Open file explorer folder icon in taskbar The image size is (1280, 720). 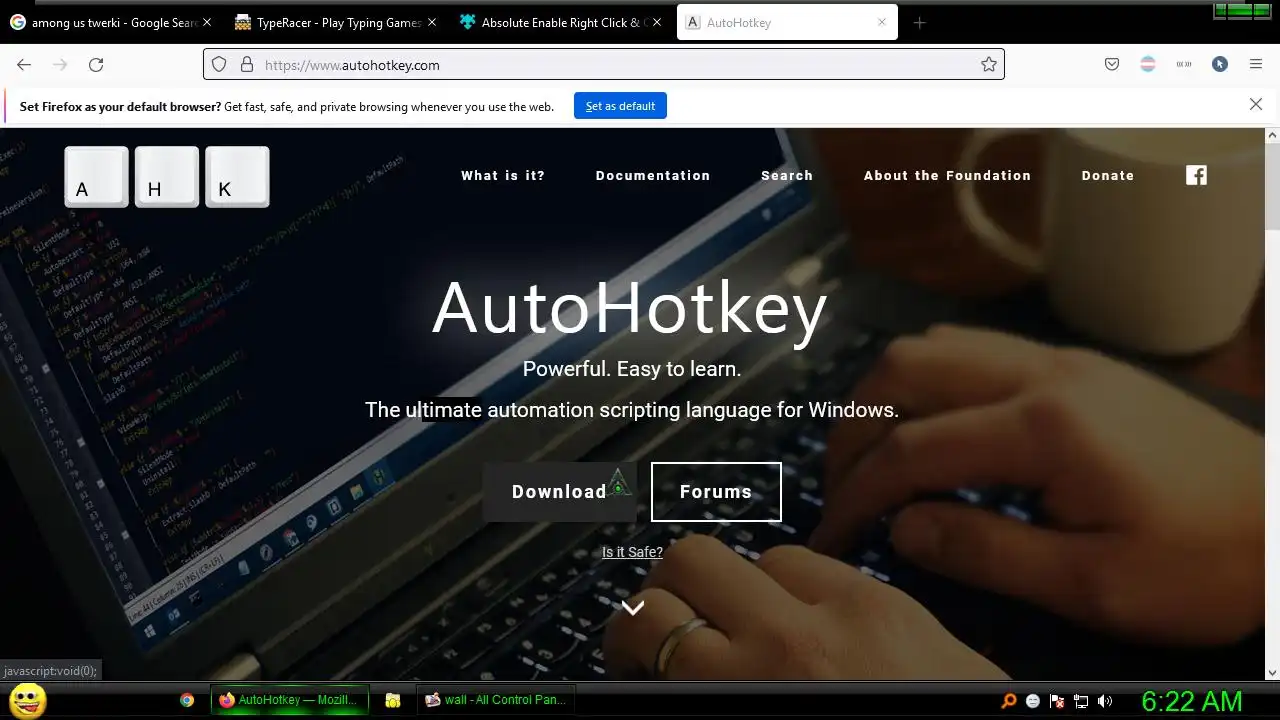click(x=393, y=700)
